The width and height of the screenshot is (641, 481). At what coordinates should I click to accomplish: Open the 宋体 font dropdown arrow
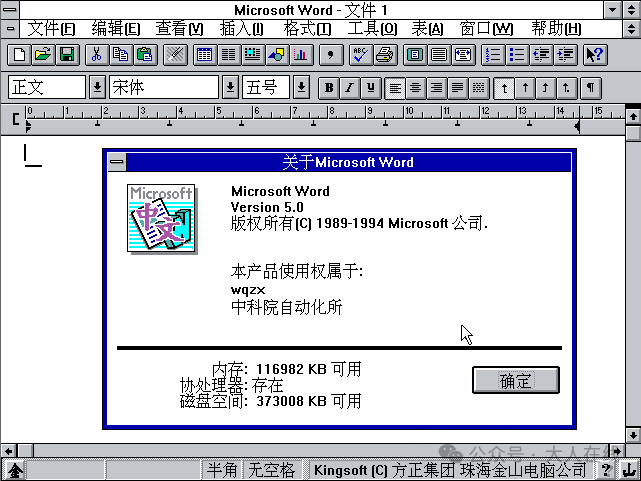(x=231, y=87)
